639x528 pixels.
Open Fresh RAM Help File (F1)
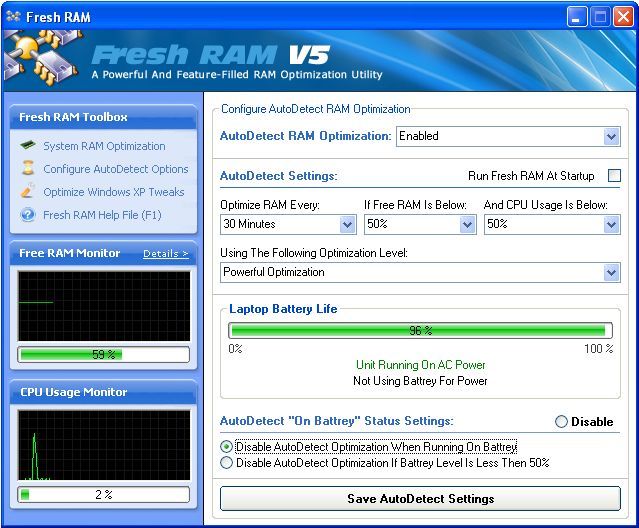pyautogui.click(x=102, y=215)
